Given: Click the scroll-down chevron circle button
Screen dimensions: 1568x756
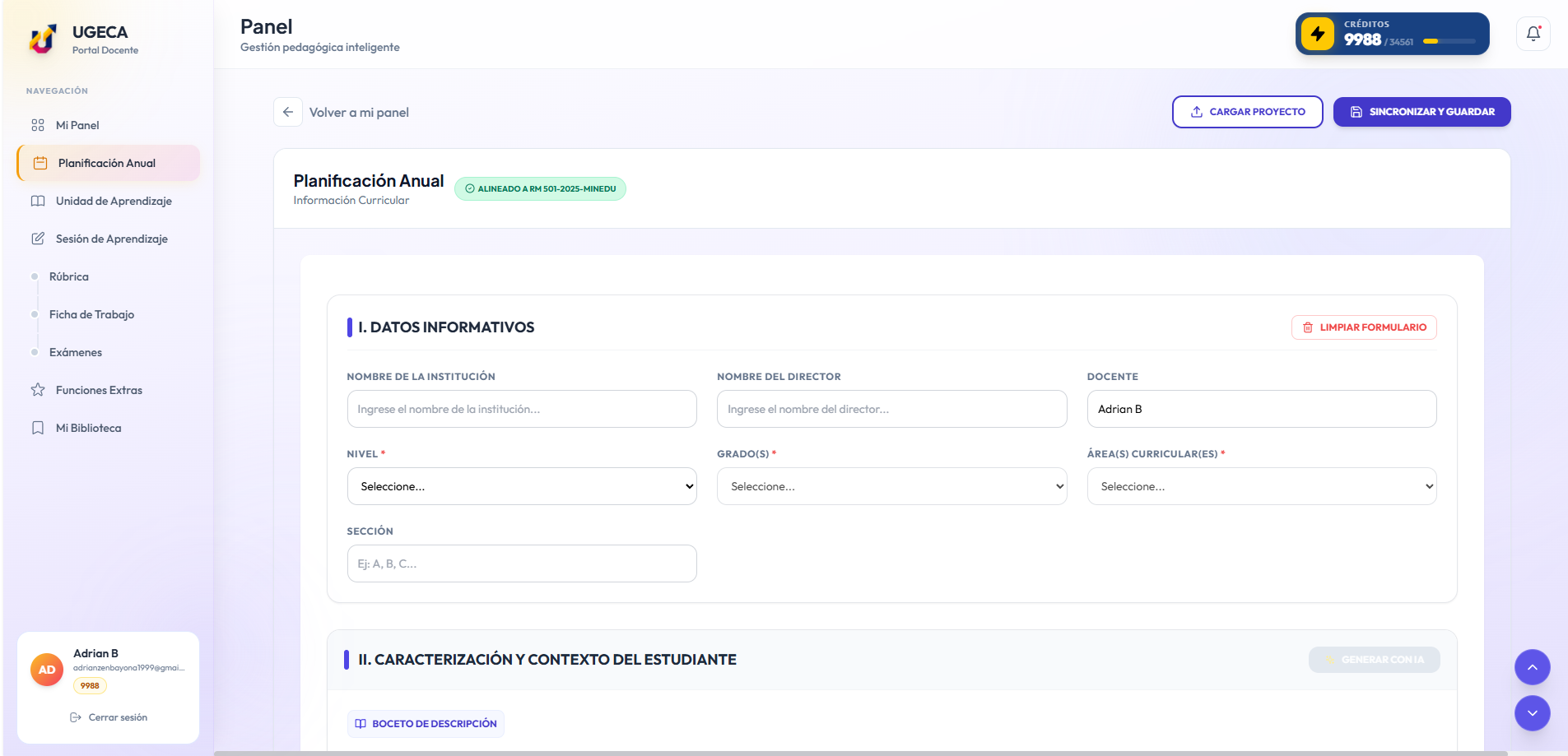Looking at the screenshot, I should tap(1532, 713).
